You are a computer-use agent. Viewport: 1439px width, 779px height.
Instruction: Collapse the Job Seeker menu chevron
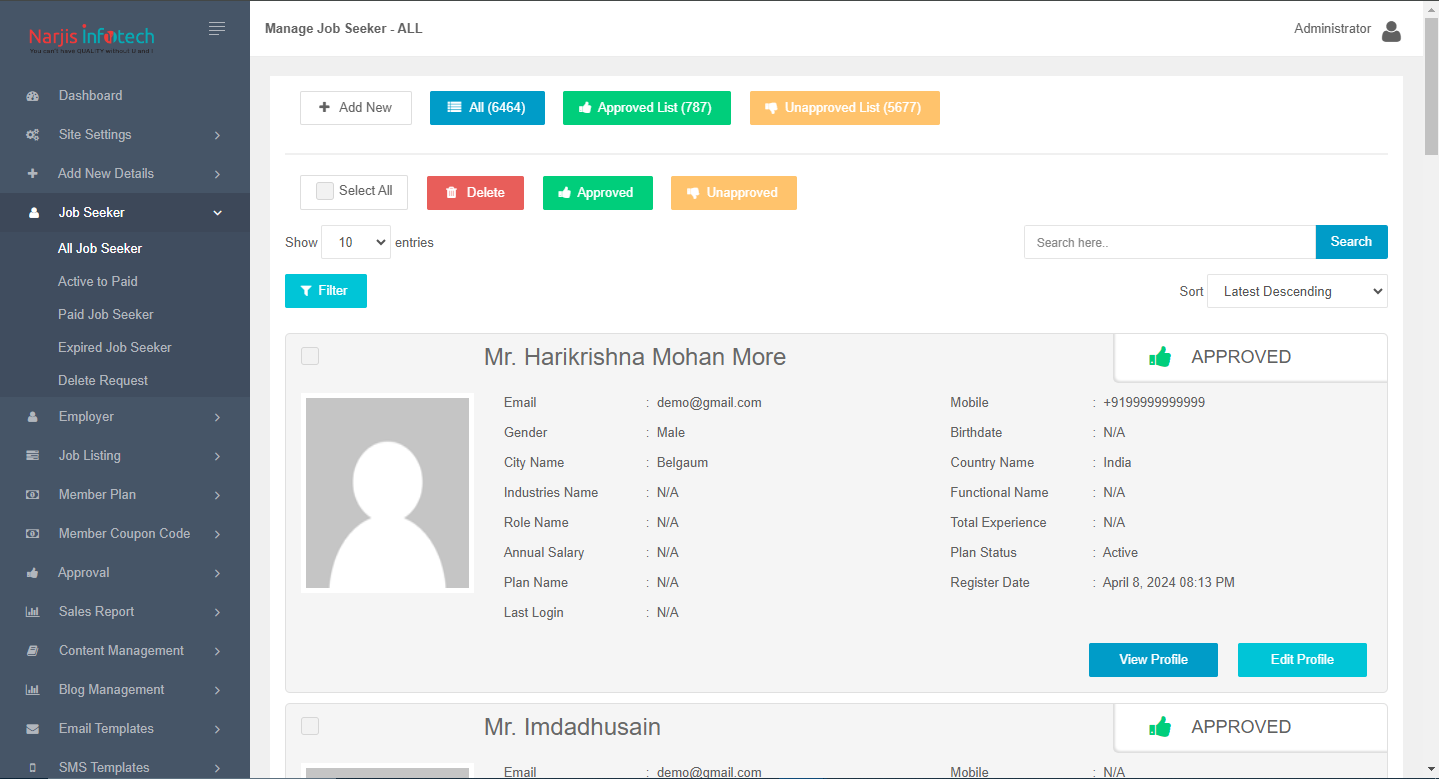(x=217, y=213)
